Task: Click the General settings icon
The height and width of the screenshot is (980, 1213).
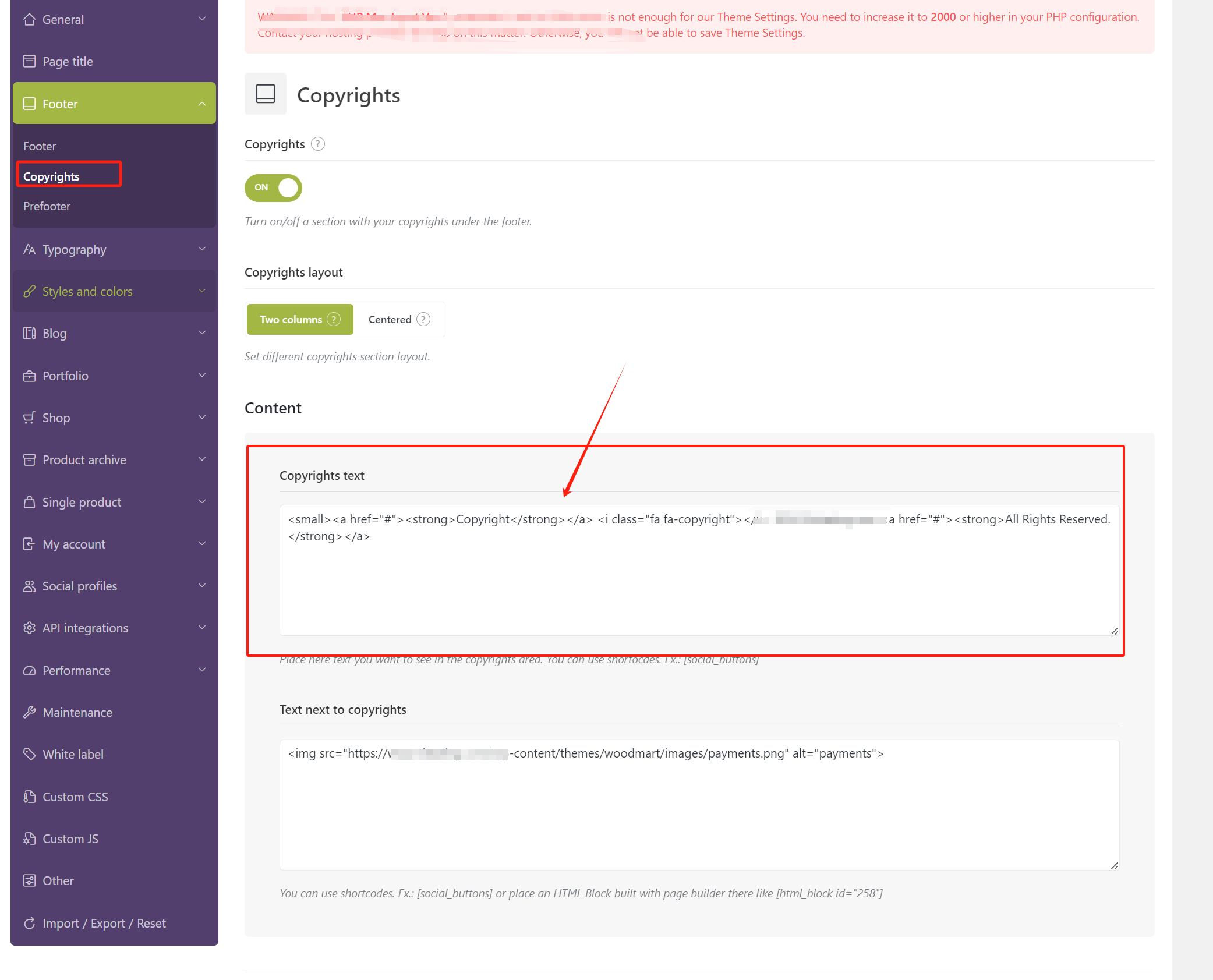Action: tap(29, 19)
